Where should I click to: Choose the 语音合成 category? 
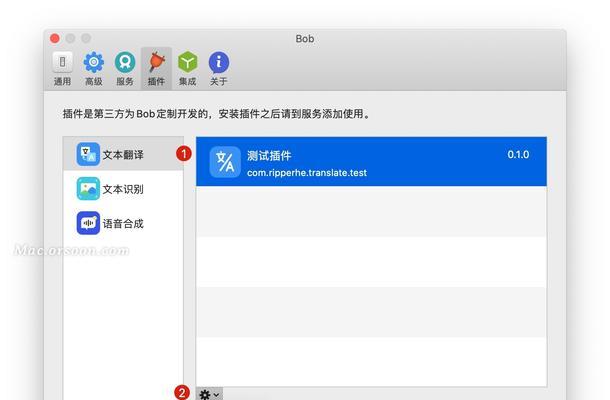pyautogui.click(x=123, y=223)
